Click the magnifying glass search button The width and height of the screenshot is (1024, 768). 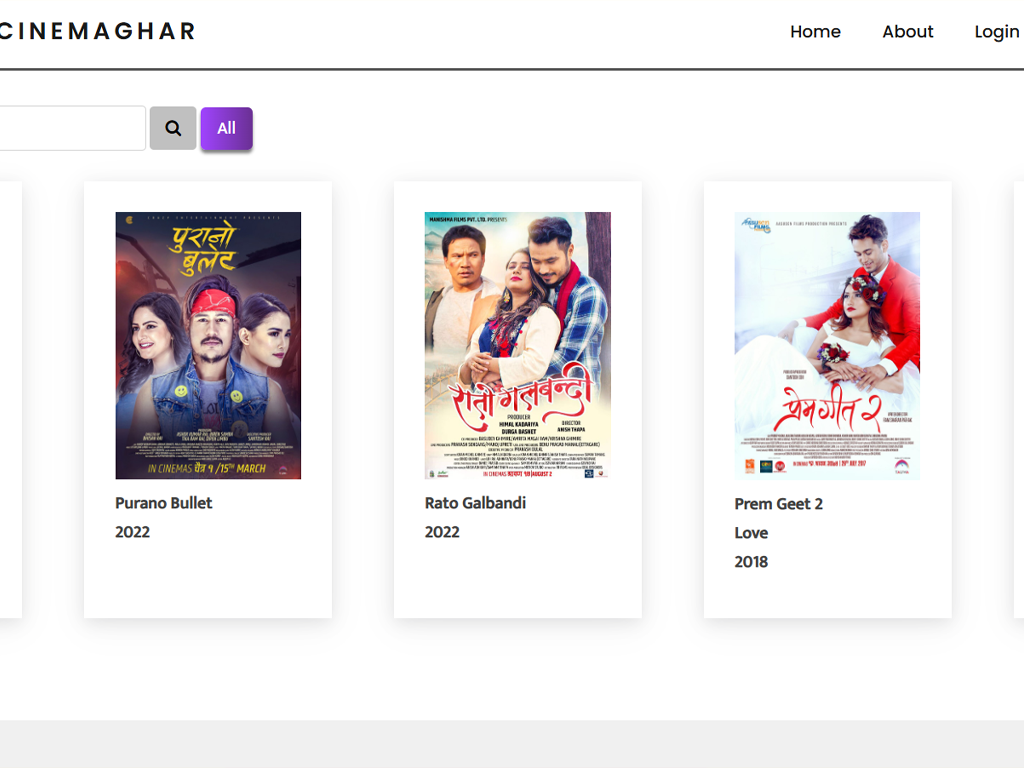173,128
